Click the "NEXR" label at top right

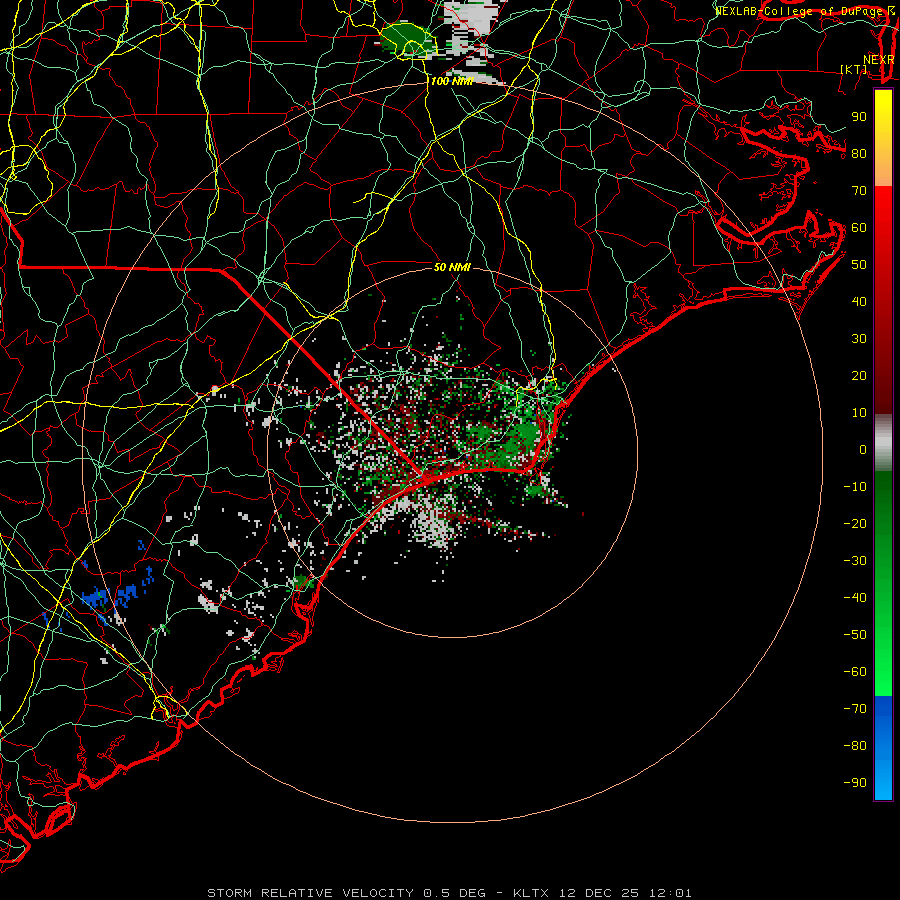coord(879,60)
